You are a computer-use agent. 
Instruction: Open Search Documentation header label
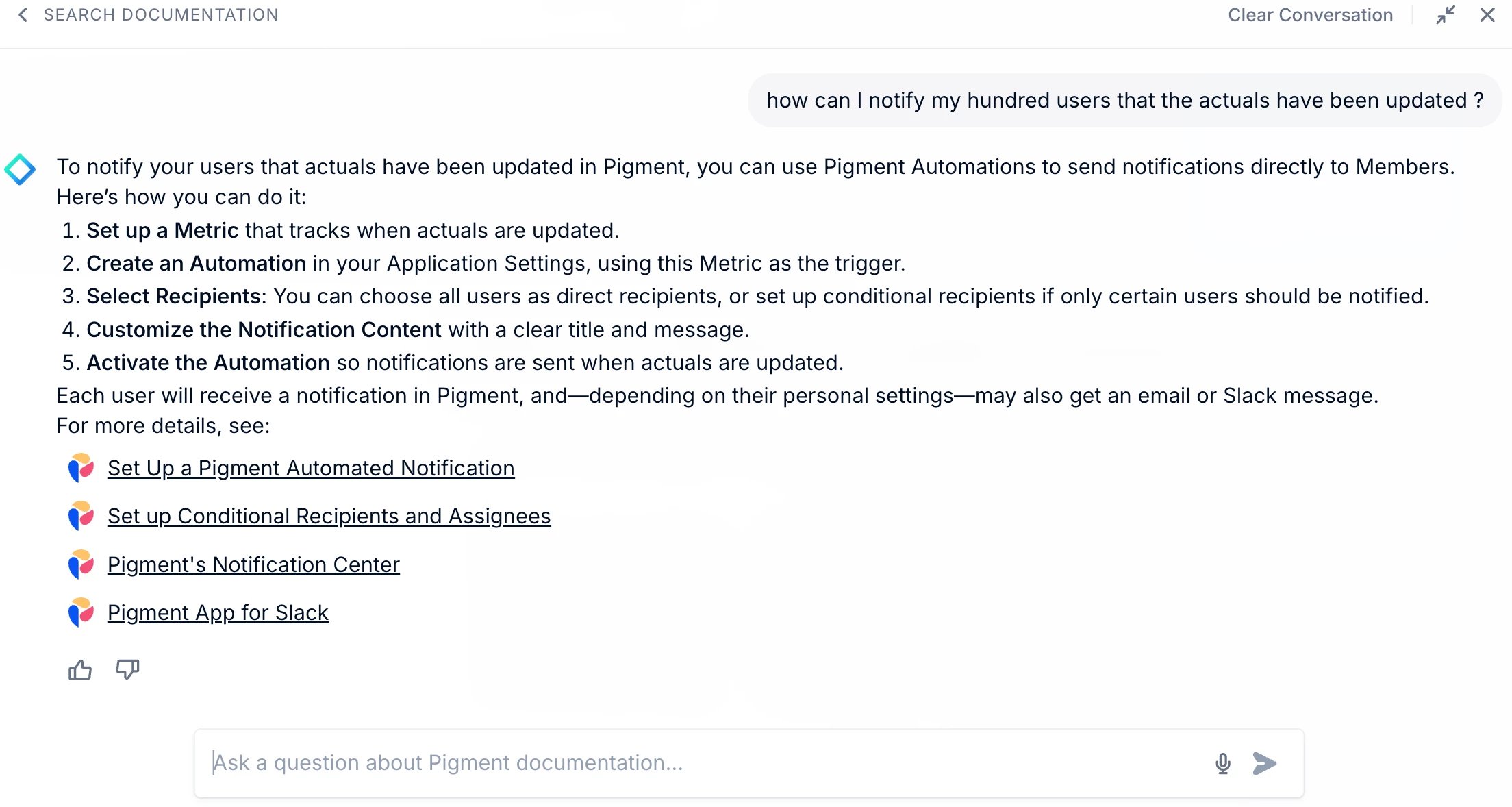(161, 15)
